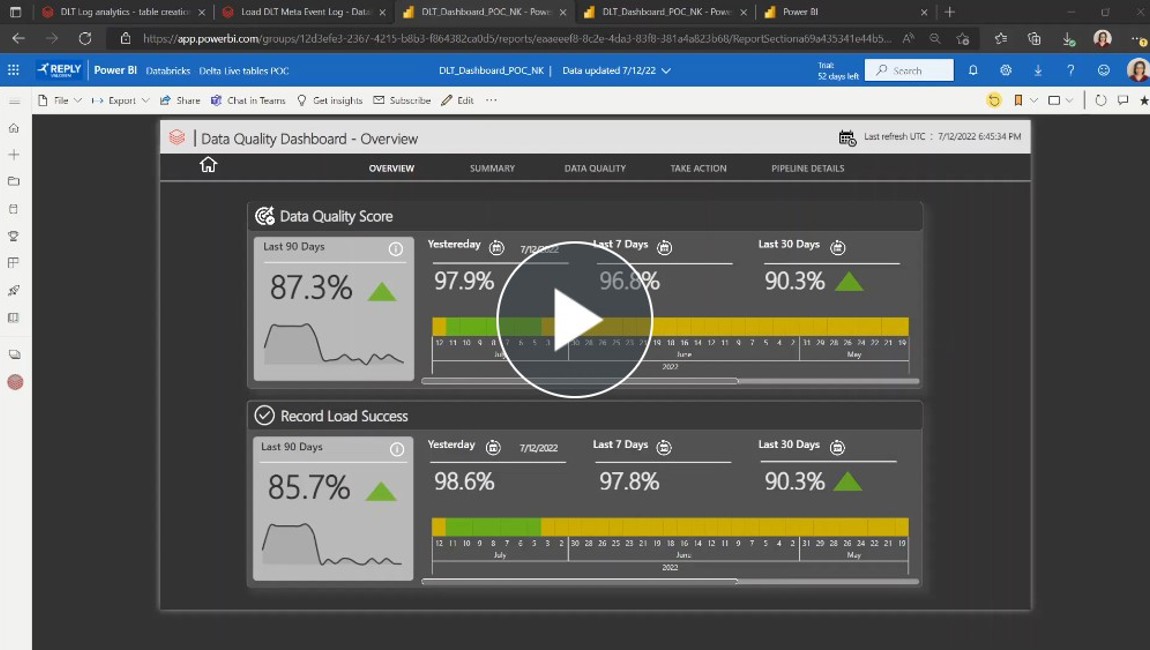Open the notifications bell
This screenshot has width=1150, height=650.
click(973, 71)
